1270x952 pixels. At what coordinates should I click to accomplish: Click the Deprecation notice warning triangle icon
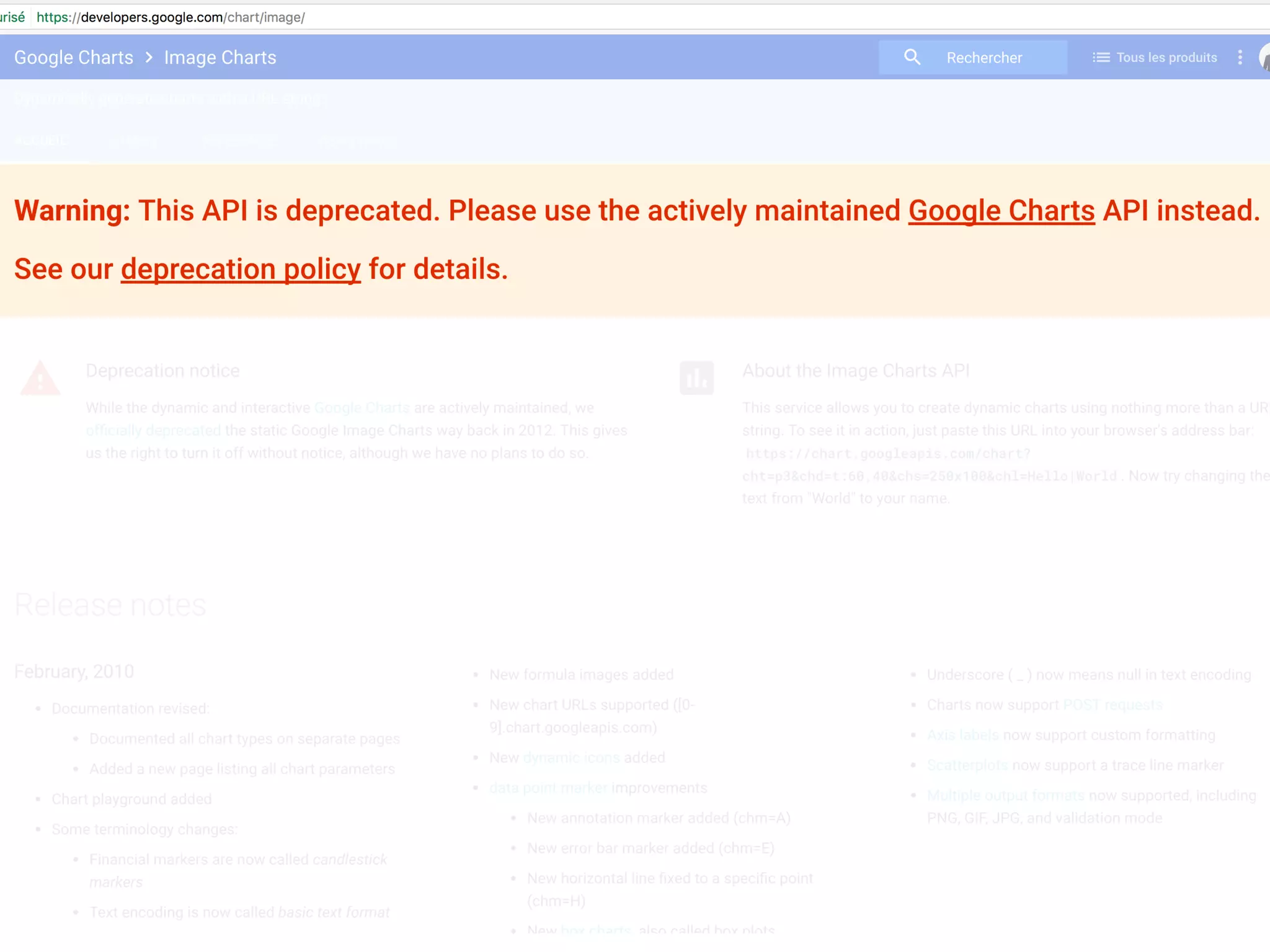pos(40,377)
